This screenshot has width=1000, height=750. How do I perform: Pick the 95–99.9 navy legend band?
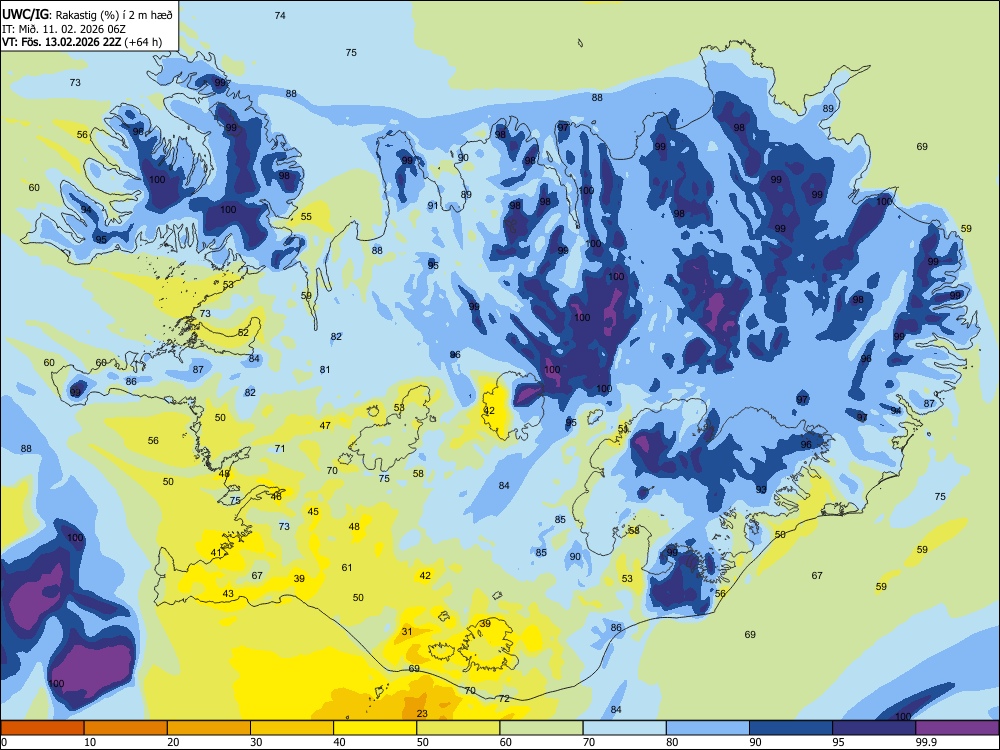click(x=874, y=728)
